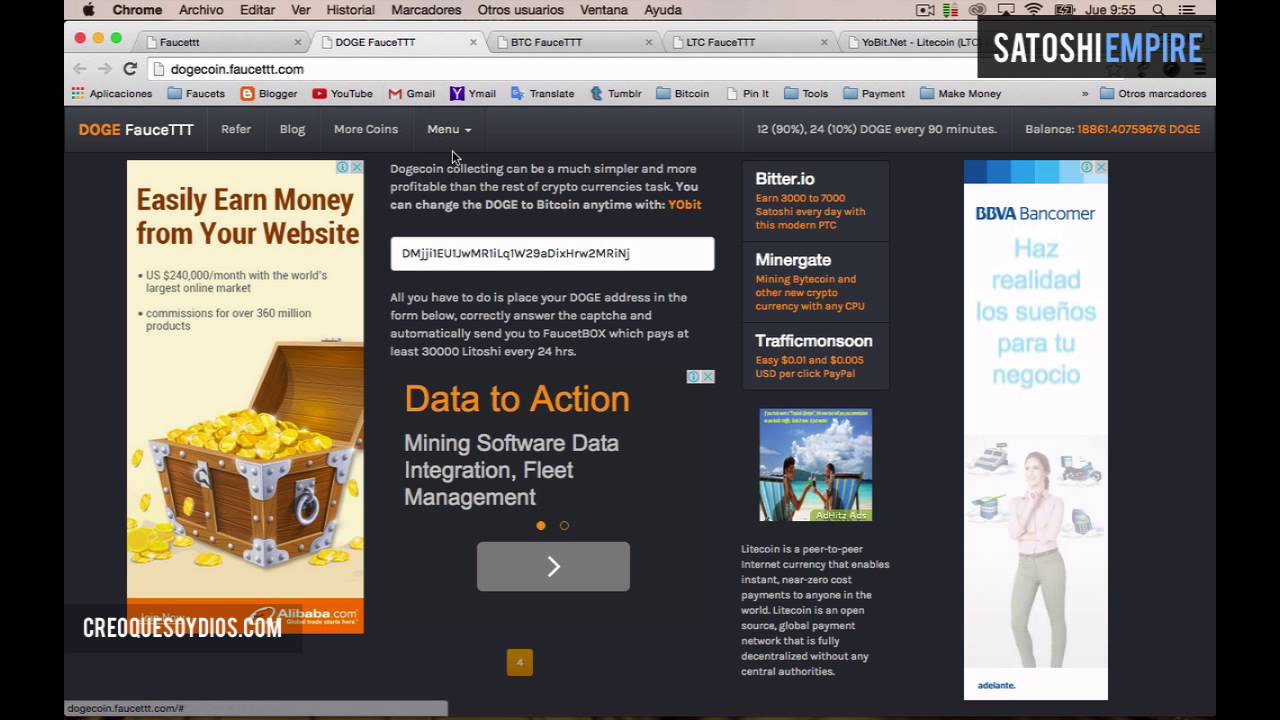Open the Apple menu
Screen dimensions: 1280x720
point(88,10)
